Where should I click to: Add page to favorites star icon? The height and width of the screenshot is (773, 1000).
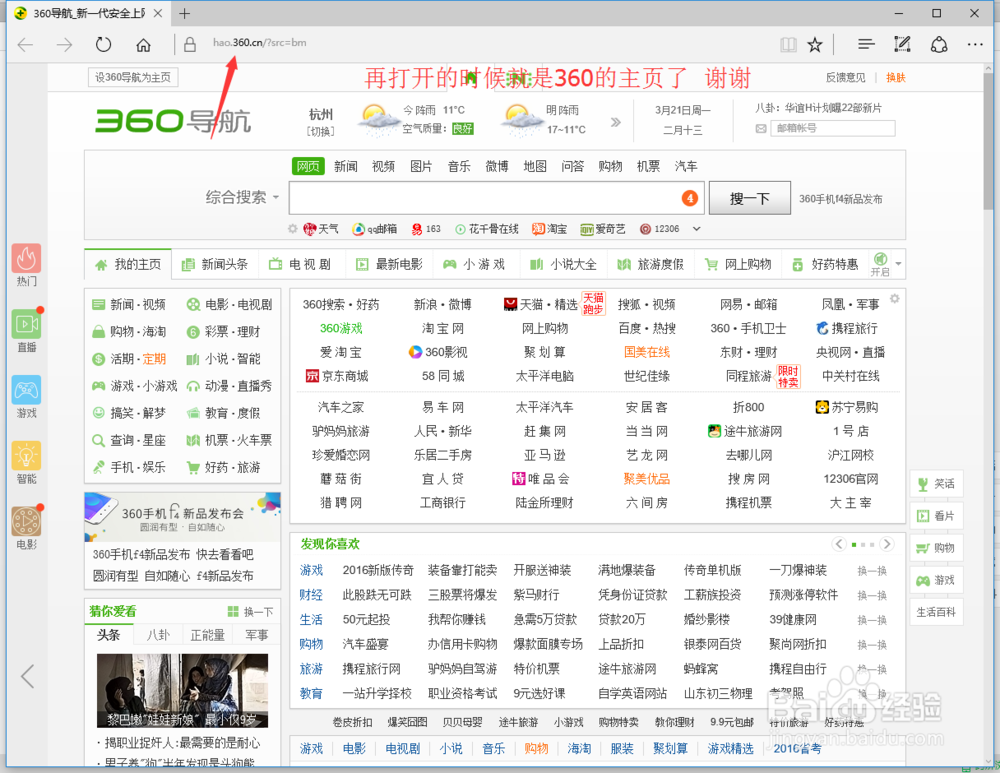coord(814,44)
